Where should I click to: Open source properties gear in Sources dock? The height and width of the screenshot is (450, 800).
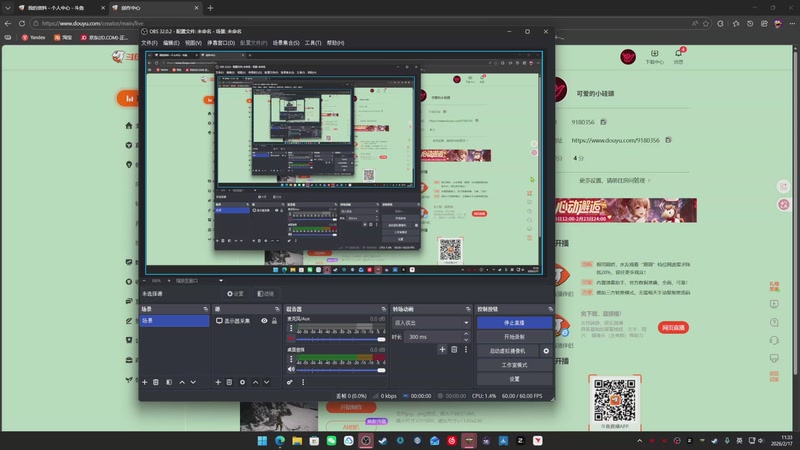point(242,382)
